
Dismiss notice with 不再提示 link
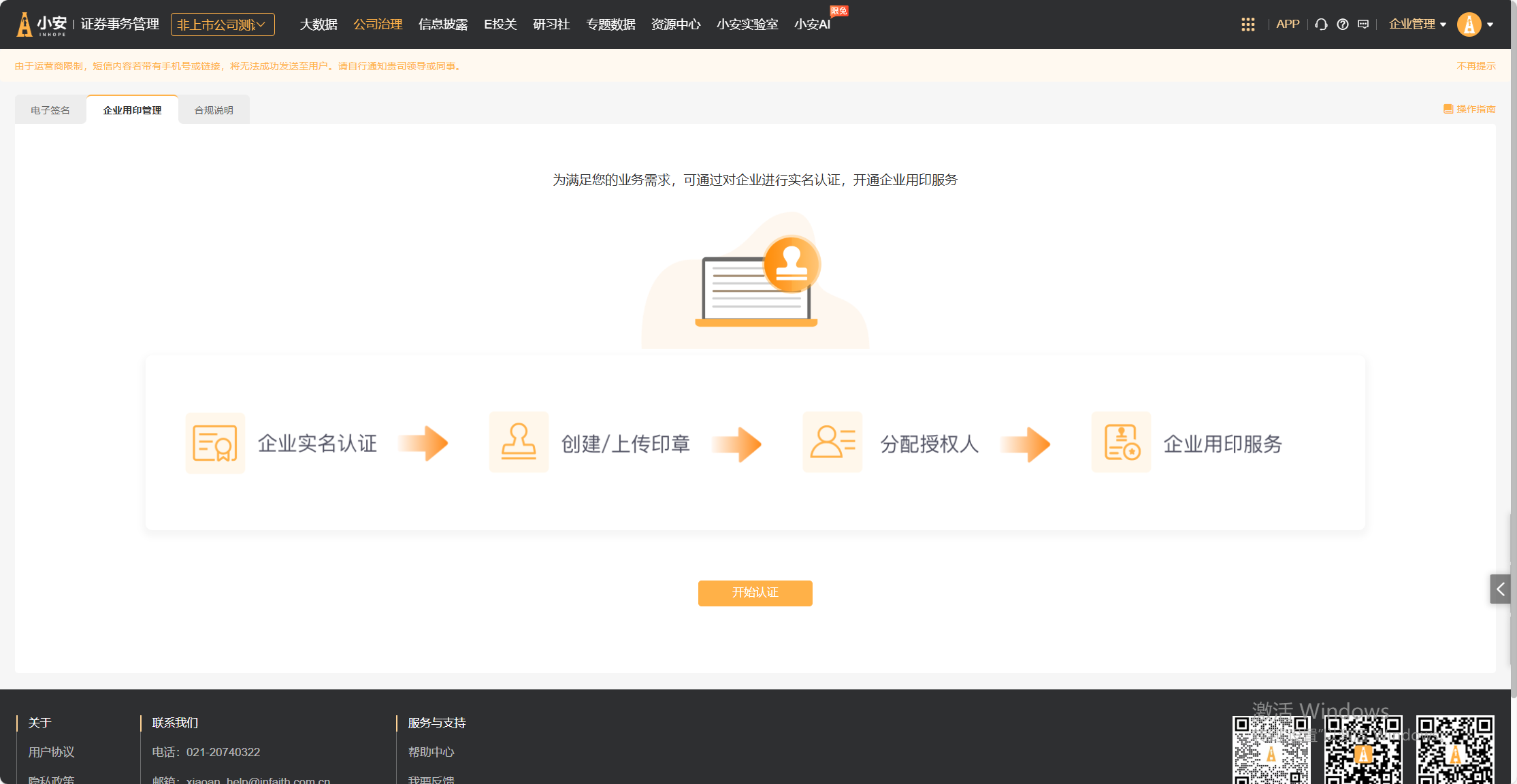pyautogui.click(x=1475, y=66)
